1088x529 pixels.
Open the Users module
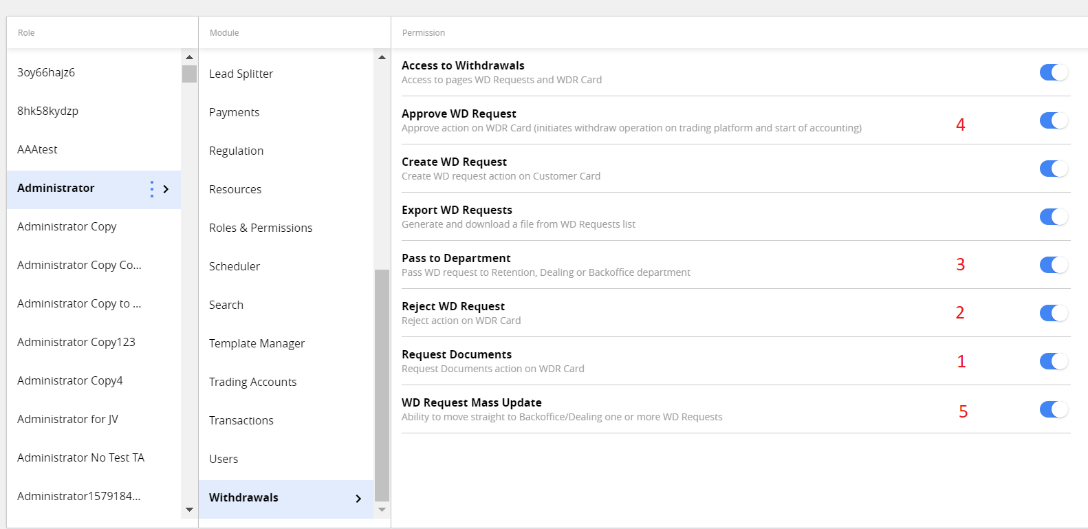286,459
